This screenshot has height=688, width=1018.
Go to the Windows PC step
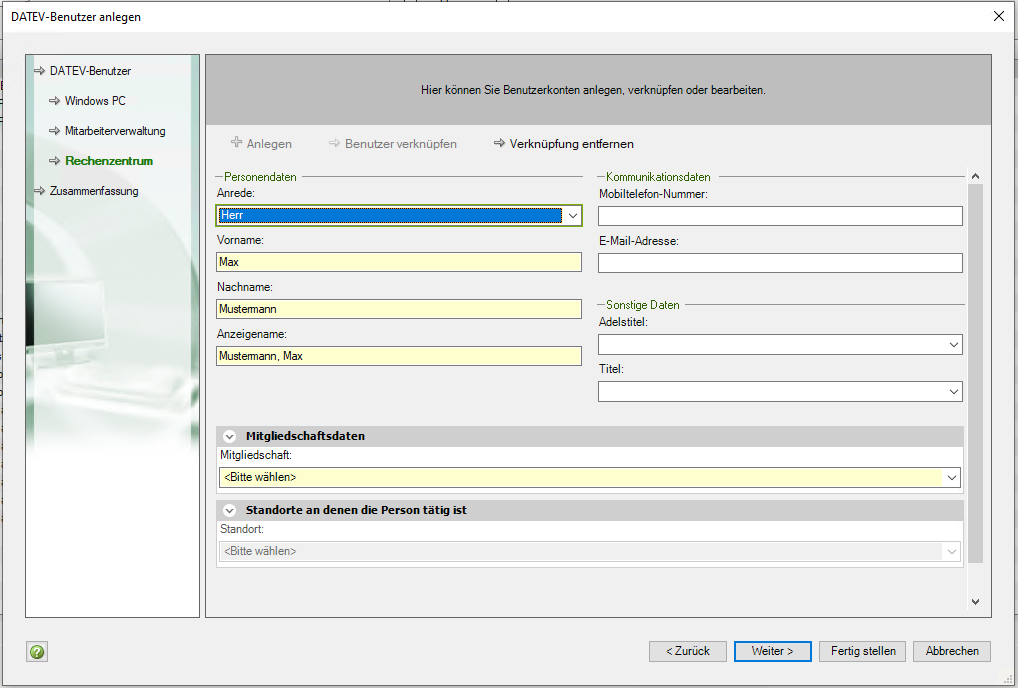(x=95, y=101)
